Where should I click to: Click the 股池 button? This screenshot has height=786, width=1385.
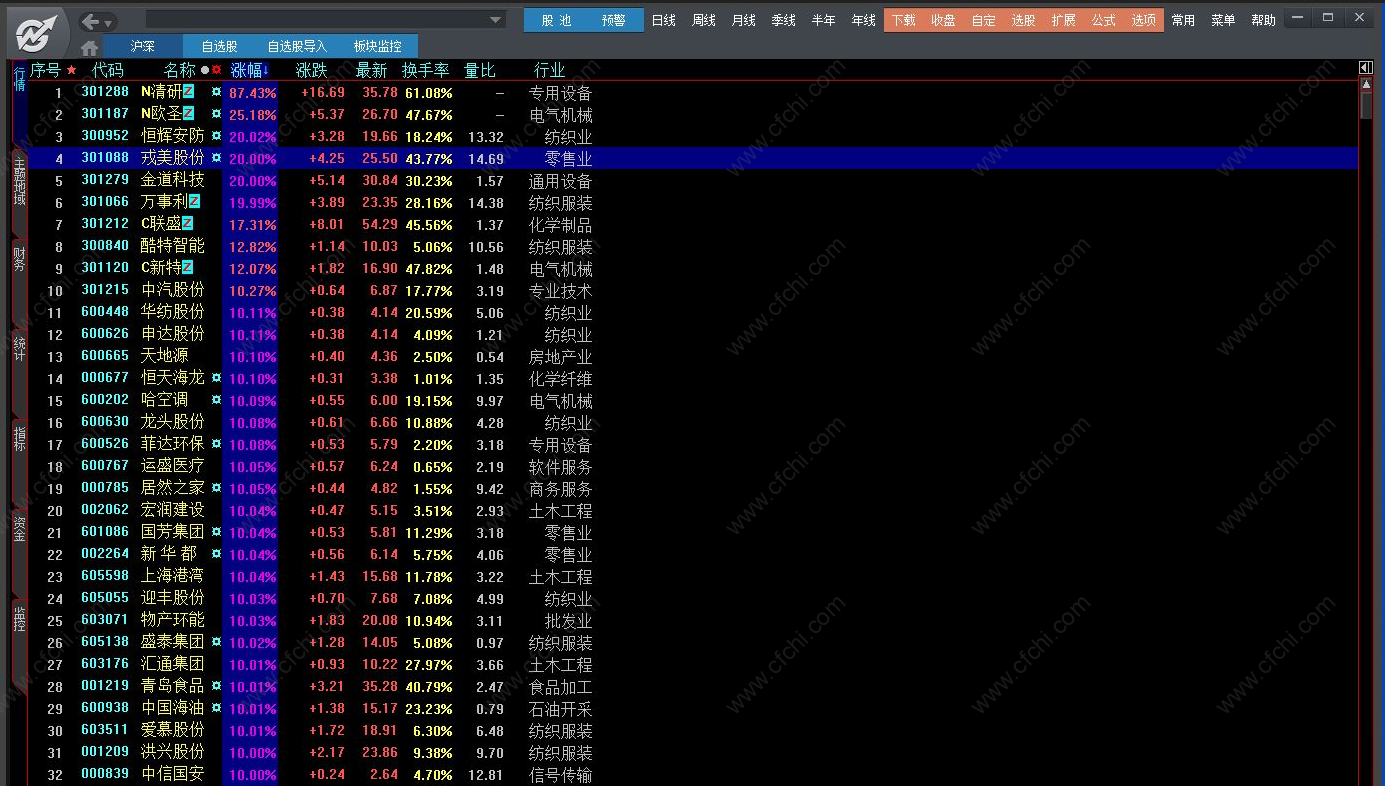(556, 20)
